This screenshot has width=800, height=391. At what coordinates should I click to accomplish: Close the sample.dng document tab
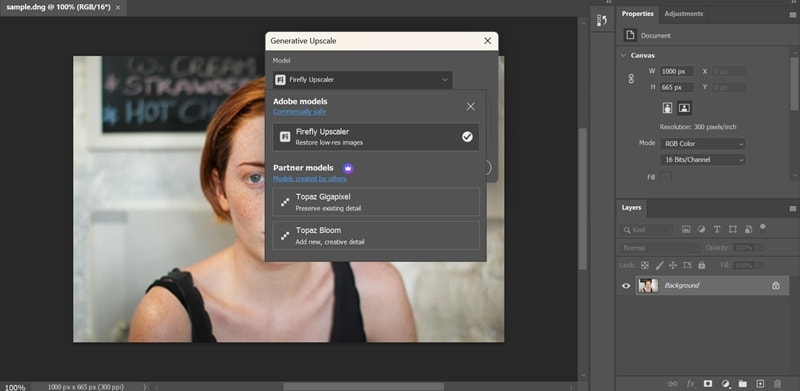pyautogui.click(x=118, y=8)
